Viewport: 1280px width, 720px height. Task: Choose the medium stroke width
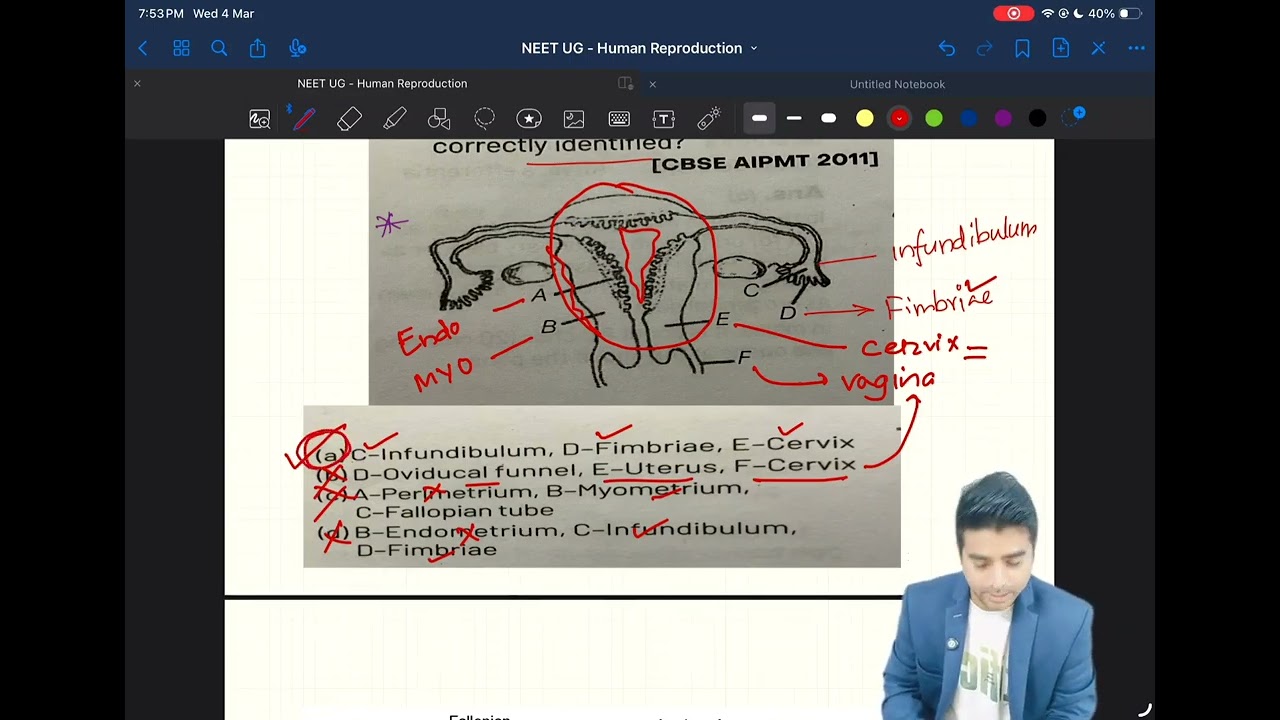coord(759,118)
